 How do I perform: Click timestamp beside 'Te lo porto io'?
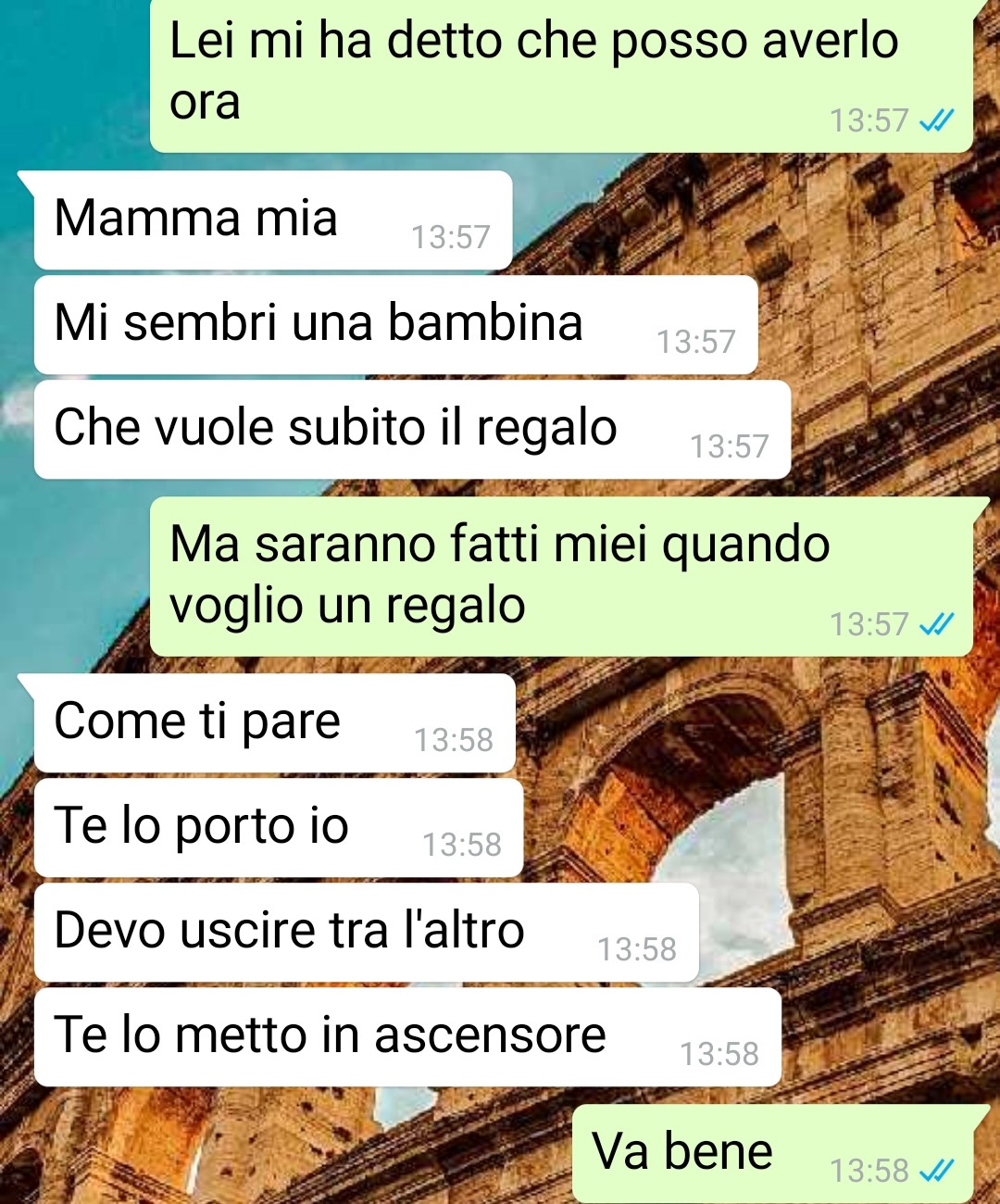462,845
